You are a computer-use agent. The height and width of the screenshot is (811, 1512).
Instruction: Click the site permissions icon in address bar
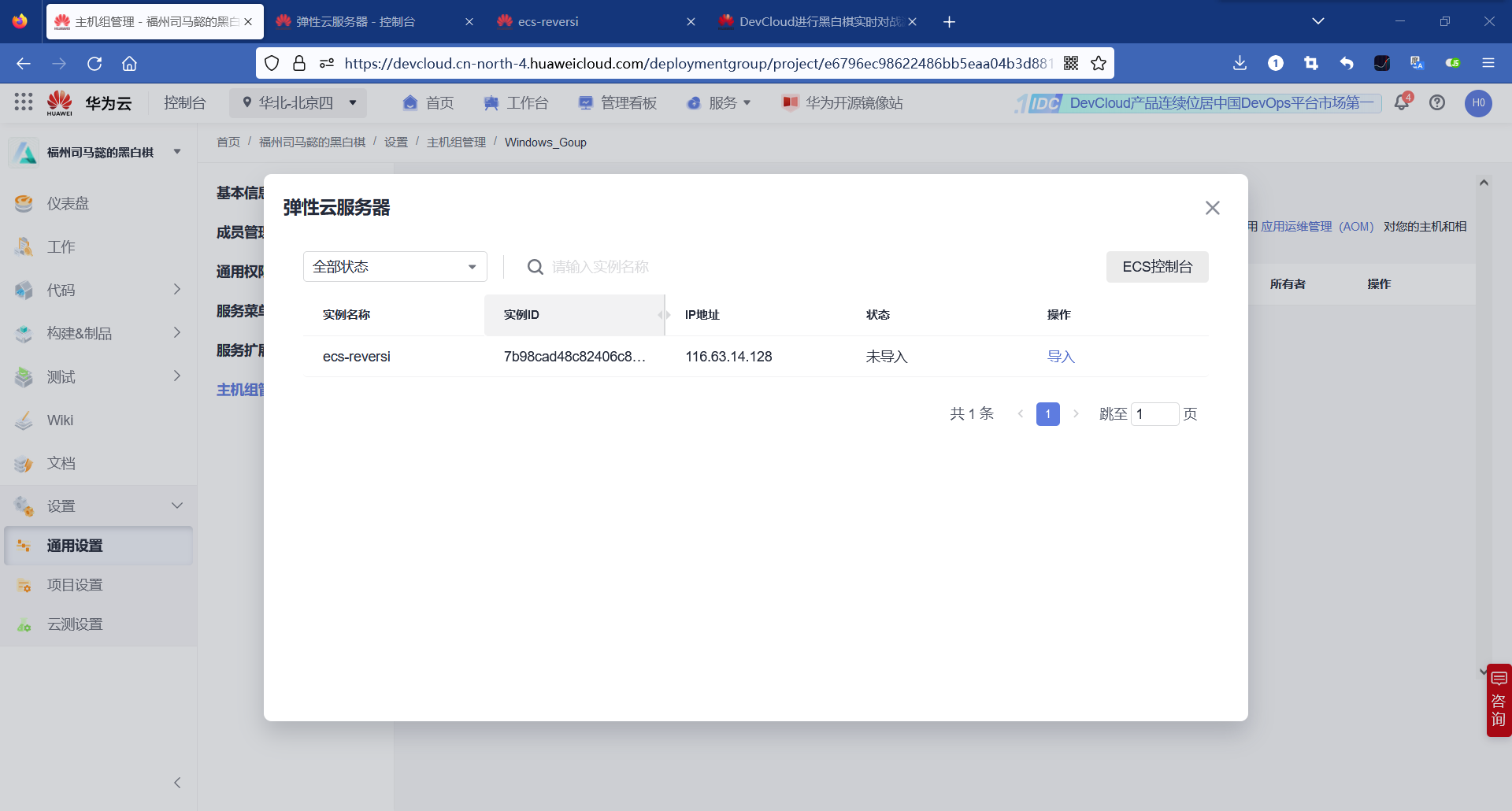coord(327,63)
